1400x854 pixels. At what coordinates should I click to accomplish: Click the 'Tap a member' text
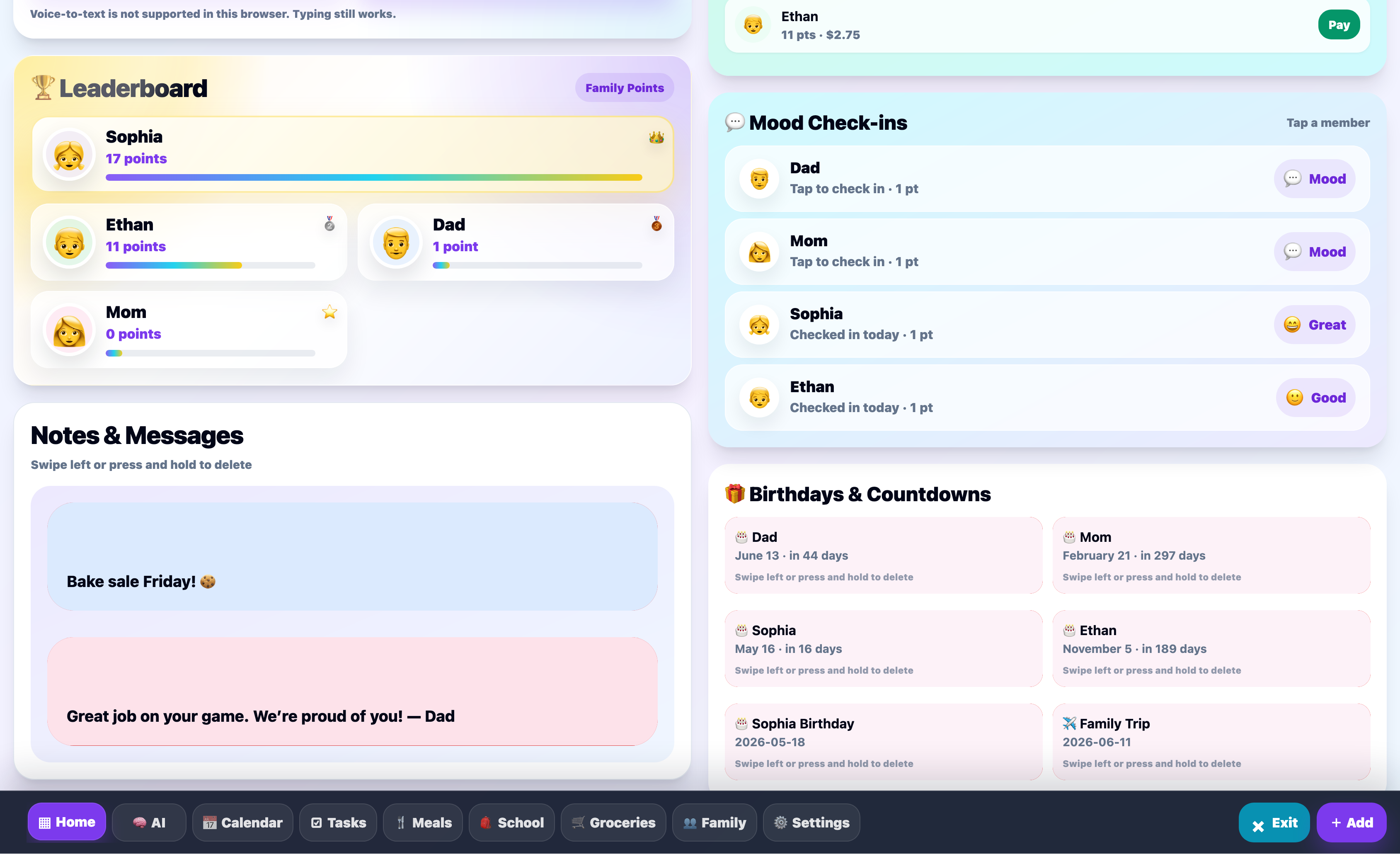1328,123
